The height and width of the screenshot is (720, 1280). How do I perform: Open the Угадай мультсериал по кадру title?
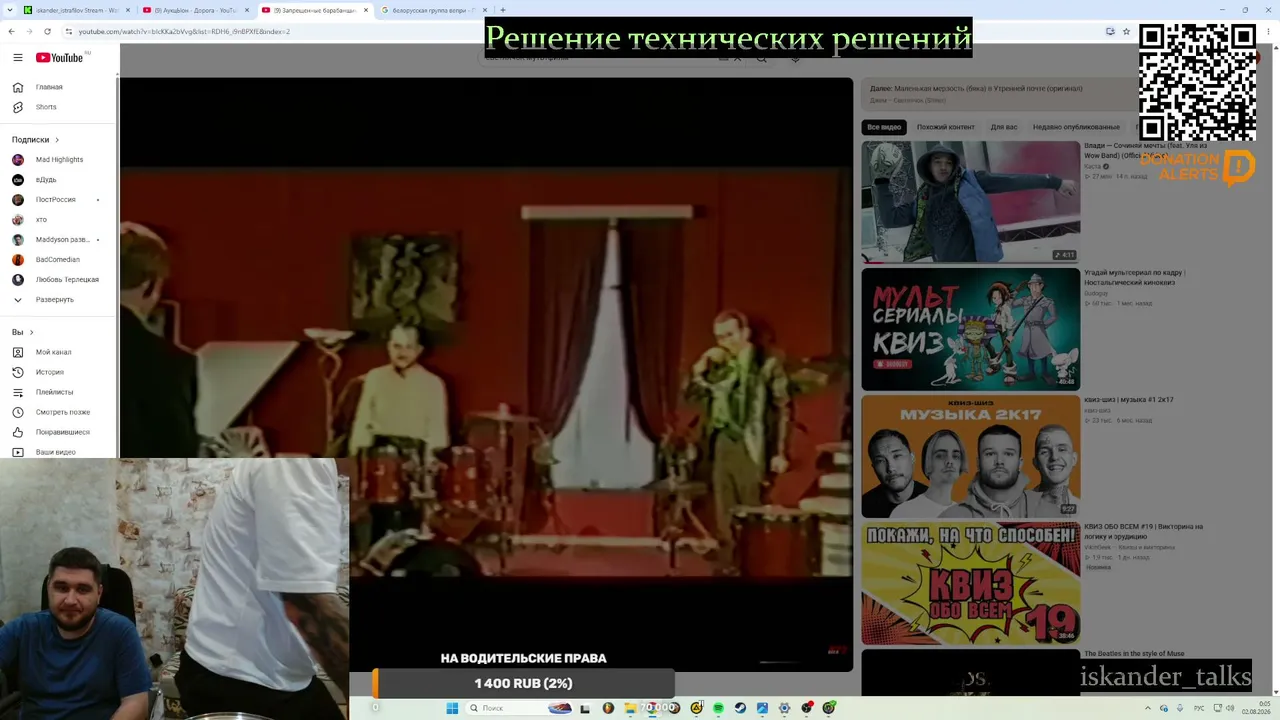[1134, 277]
